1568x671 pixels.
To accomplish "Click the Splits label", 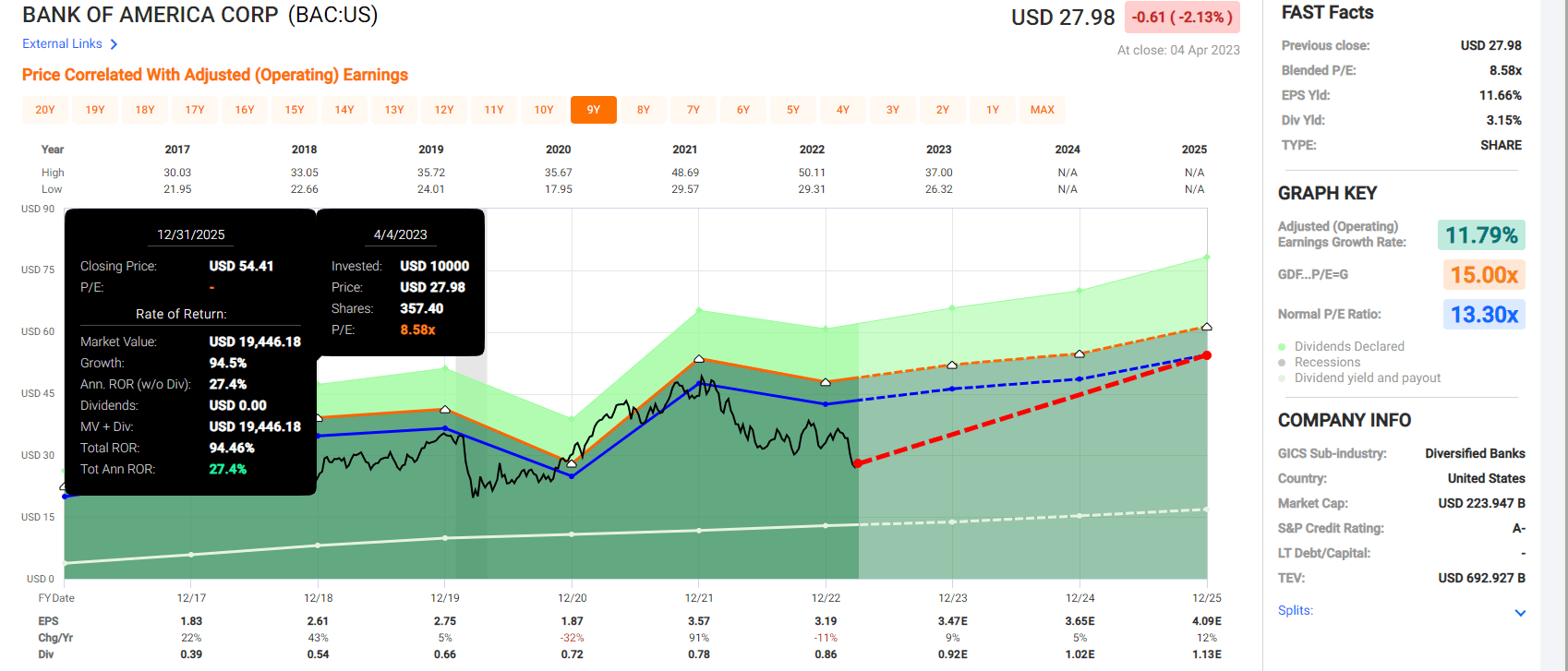I will [x=1295, y=610].
